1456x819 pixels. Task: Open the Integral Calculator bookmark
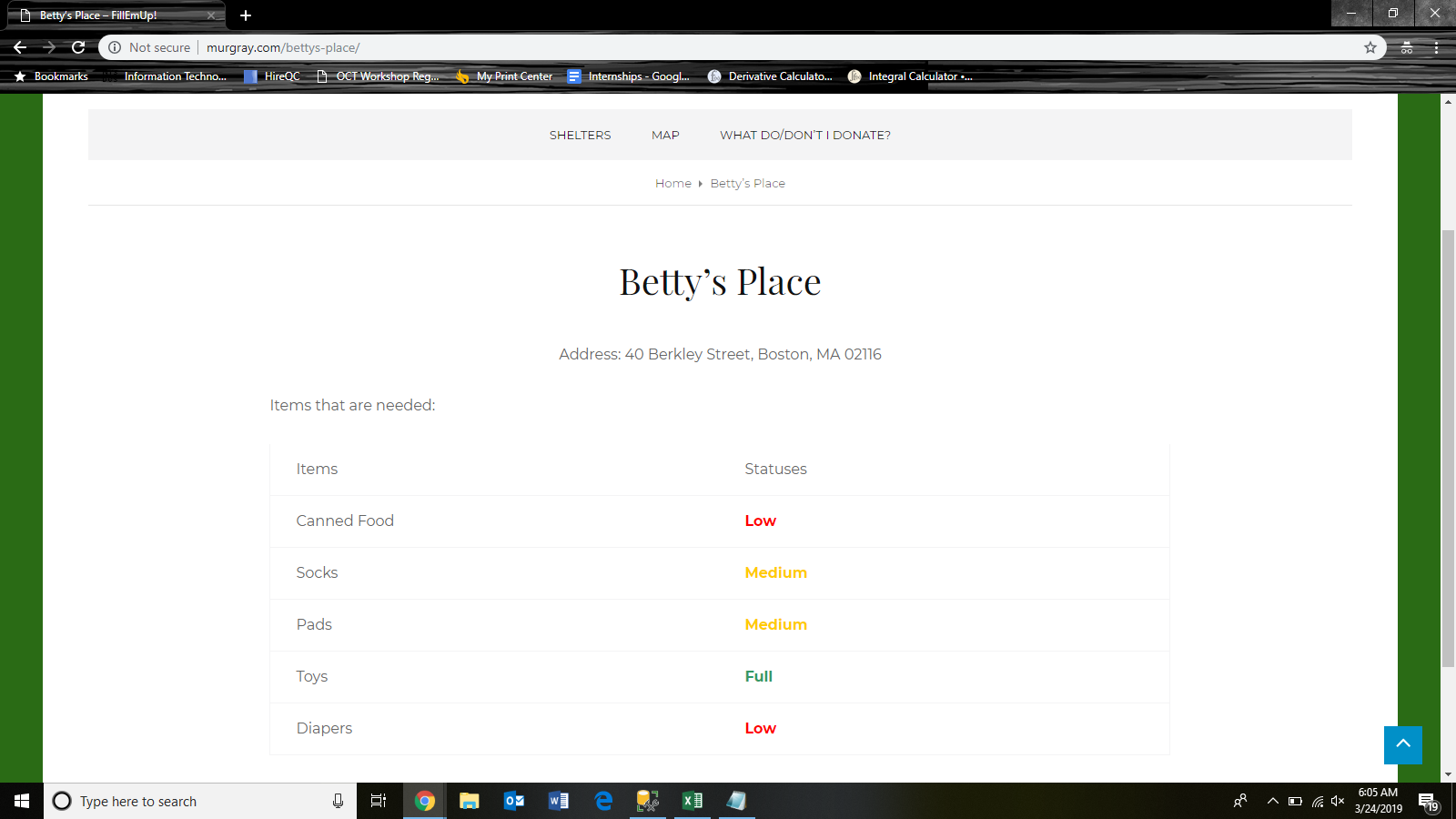click(x=910, y=76)
